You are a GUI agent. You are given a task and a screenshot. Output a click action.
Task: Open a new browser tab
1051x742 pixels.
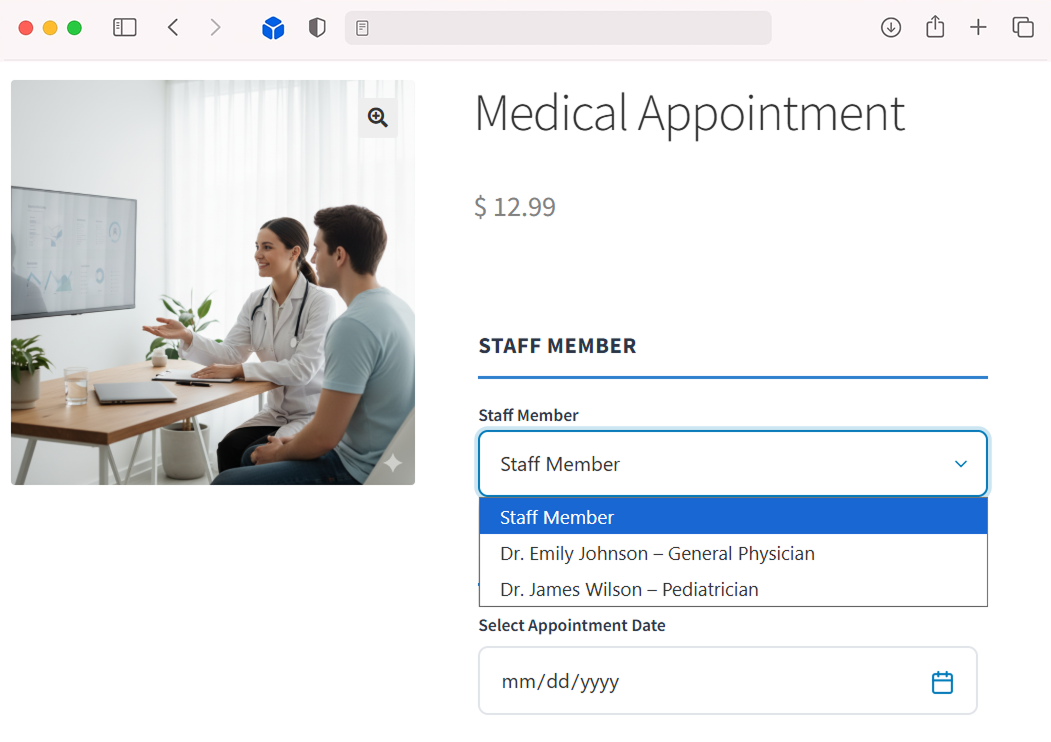(978, 28)
